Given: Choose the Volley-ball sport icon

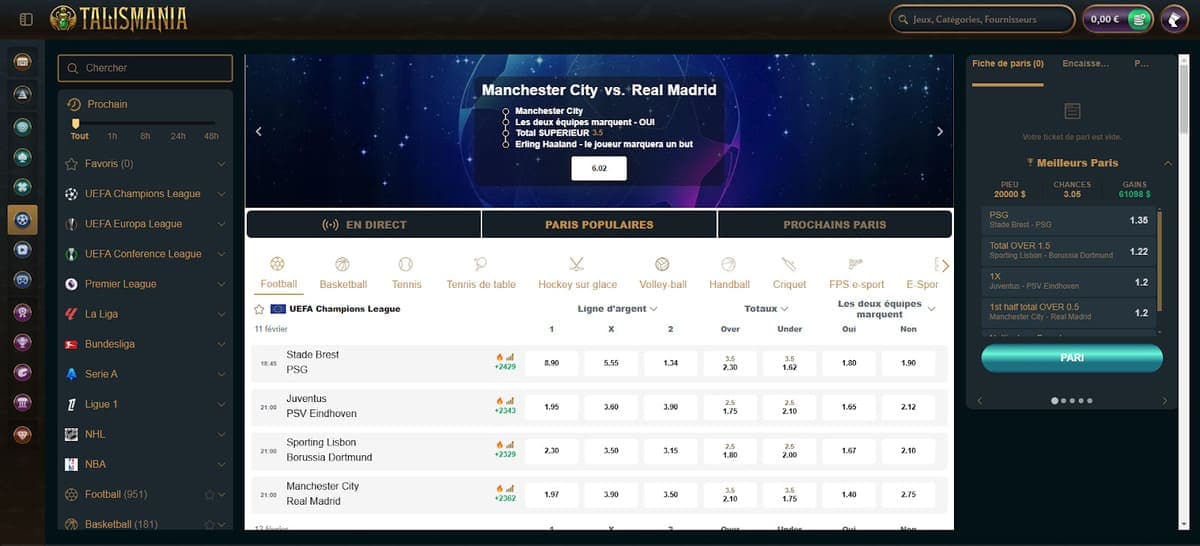Looking at the screenshot, I should pyautogui.click(x=662, y=265).
